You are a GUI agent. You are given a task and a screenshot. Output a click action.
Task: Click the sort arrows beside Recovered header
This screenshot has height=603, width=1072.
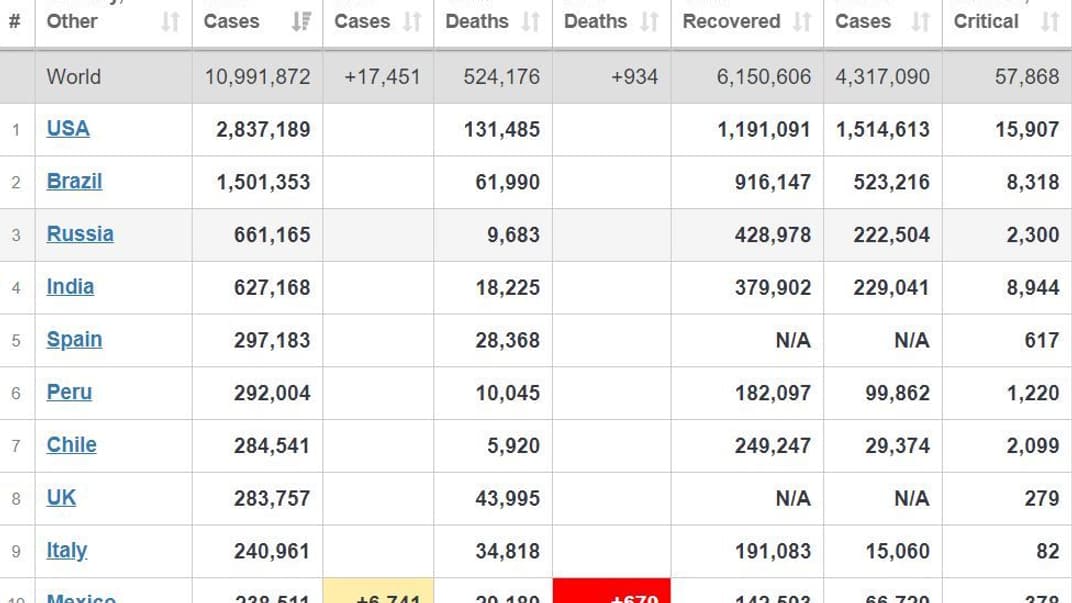[x=802, y=21]
